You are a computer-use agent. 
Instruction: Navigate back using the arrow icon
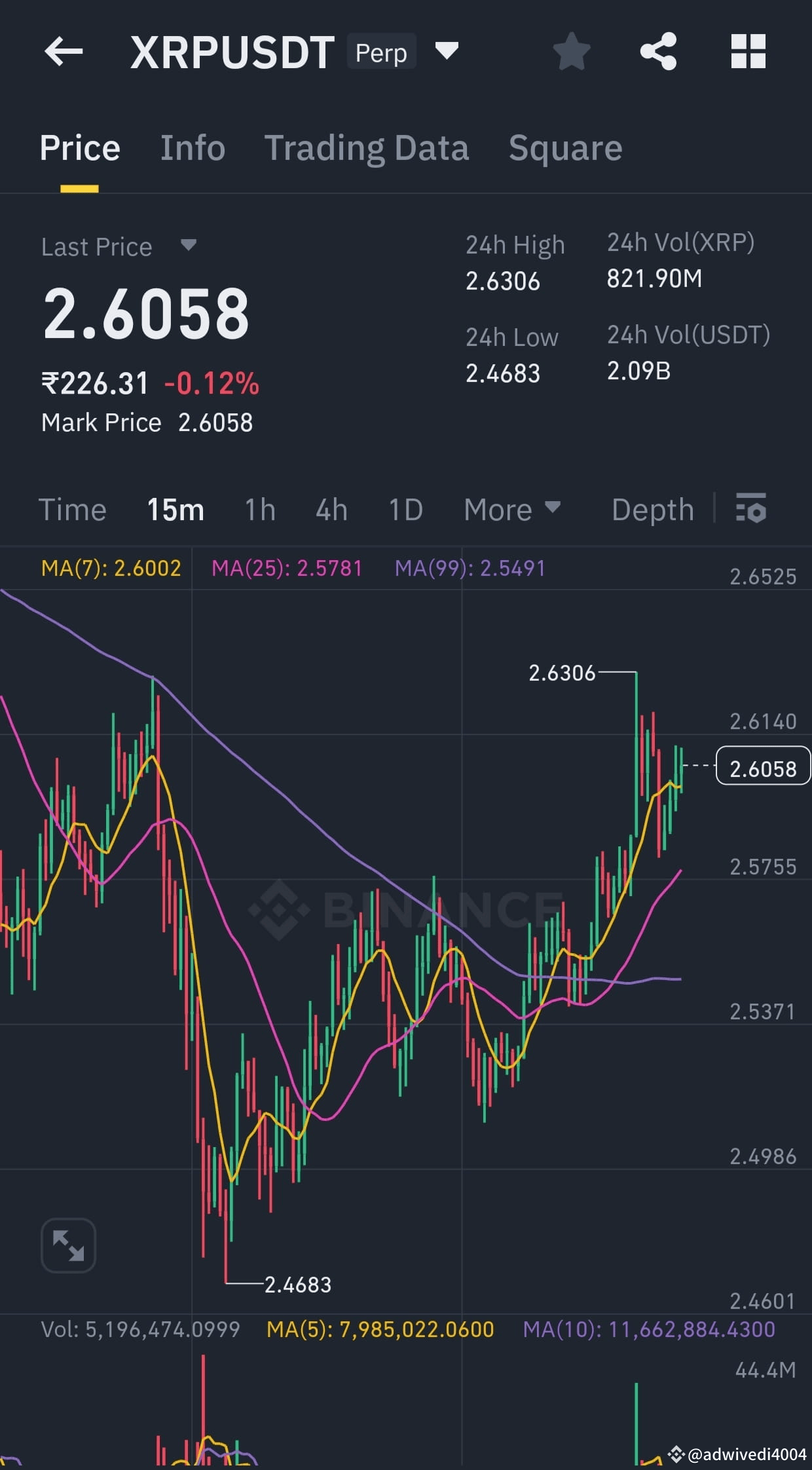pyautogui.click(x=64, y=52)
